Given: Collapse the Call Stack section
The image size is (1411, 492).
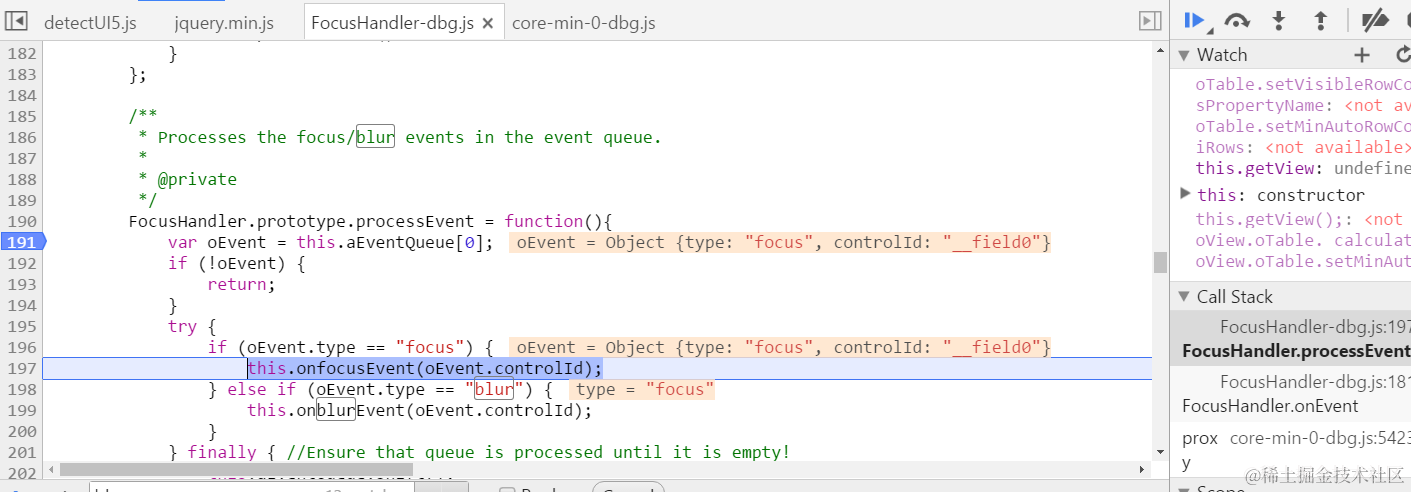Looking at the screenshot, I should pyautogui.click(x=1184, y=297).
